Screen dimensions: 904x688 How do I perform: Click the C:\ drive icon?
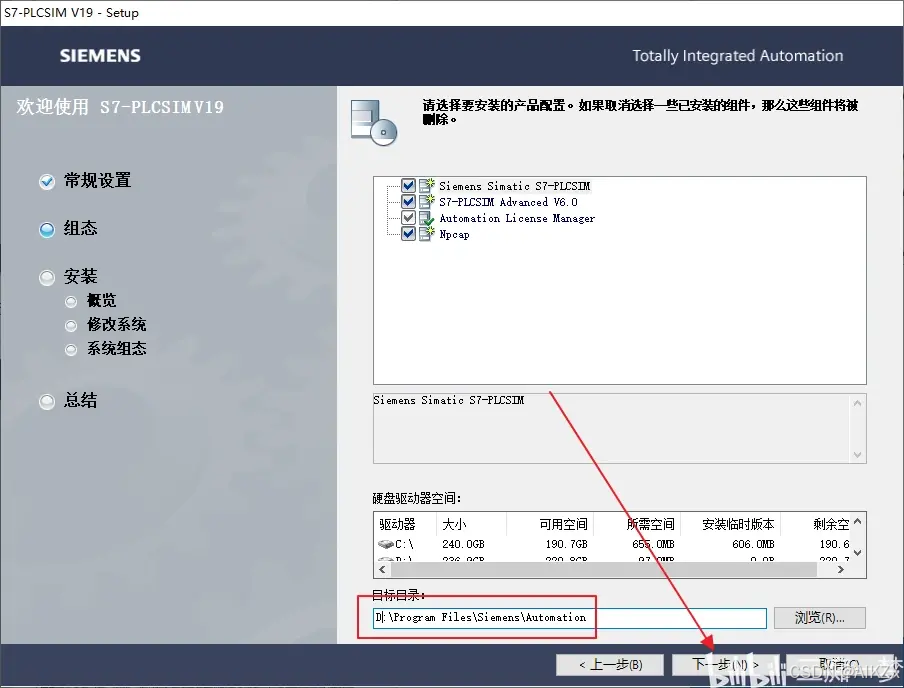385,544
